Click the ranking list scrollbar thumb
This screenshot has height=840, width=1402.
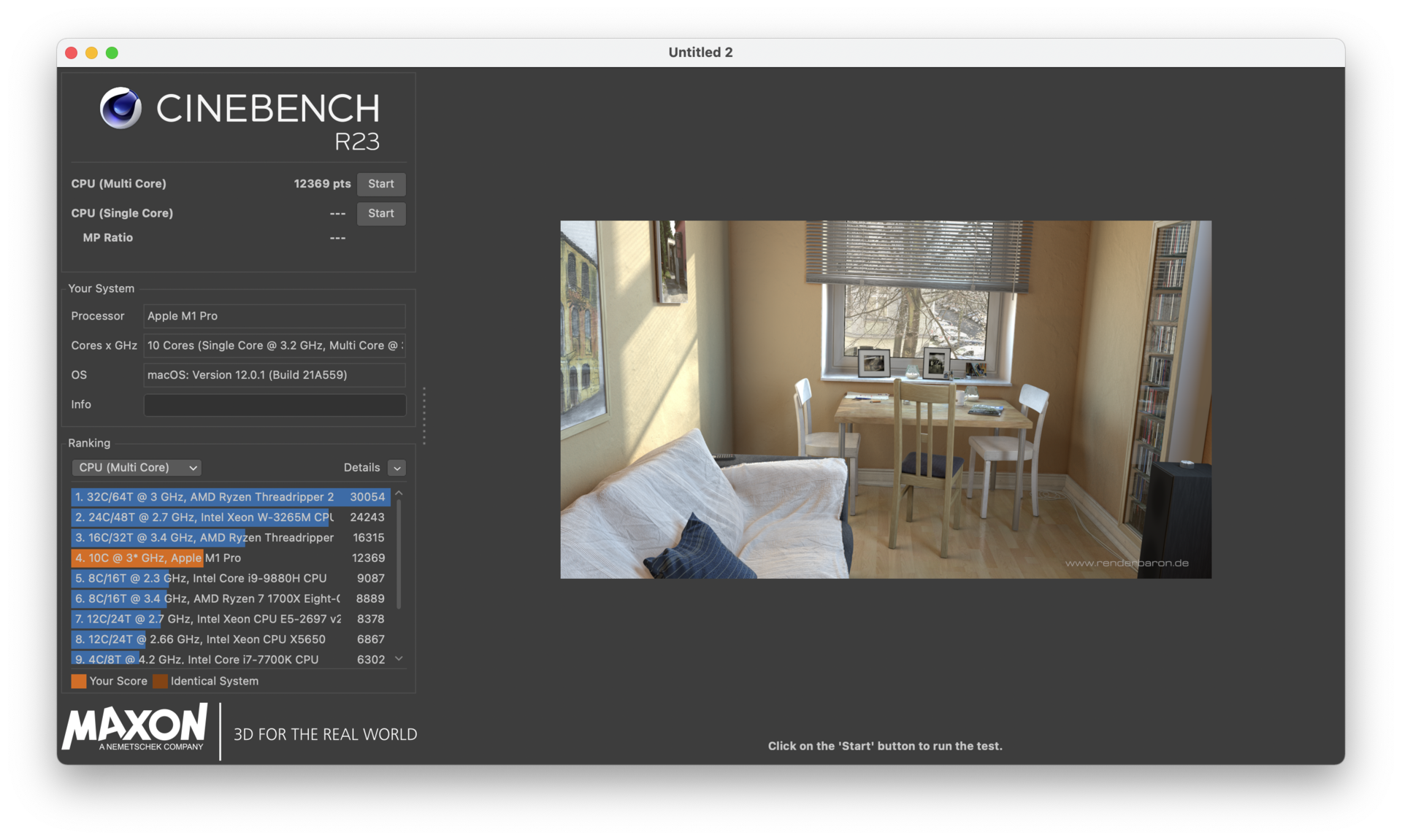click(x=399, y=553)
